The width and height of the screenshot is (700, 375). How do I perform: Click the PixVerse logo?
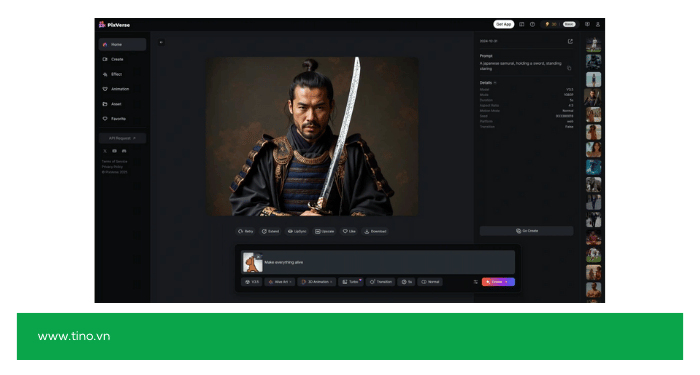tap(114, 25)
